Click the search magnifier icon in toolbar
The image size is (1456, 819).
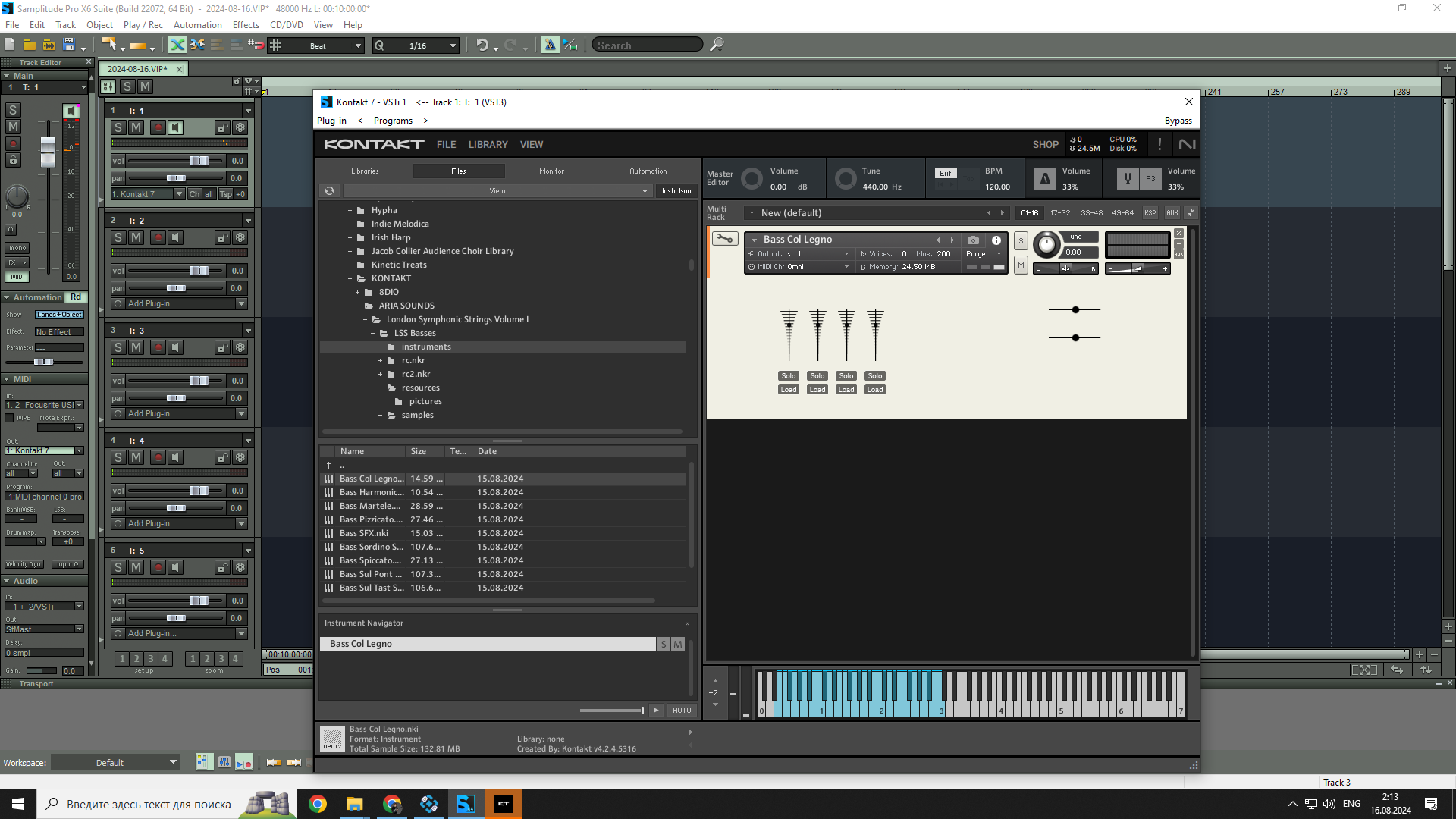click(x=717, y=45)
